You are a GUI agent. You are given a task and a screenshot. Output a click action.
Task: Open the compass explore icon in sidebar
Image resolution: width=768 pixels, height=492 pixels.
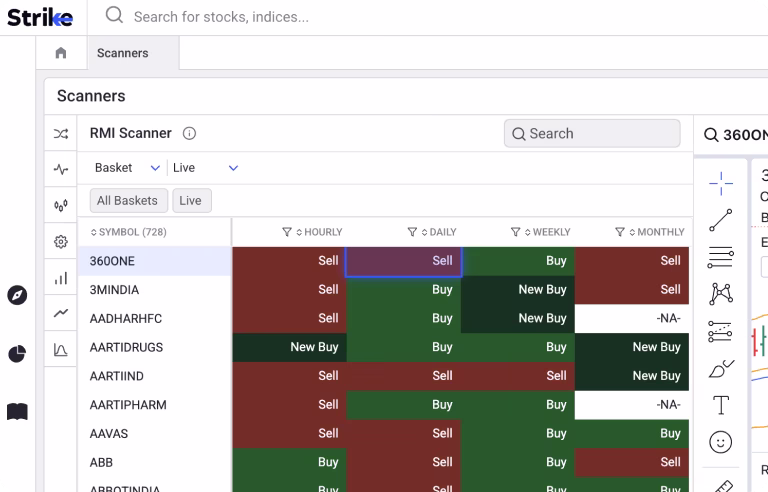pyautogui.click(x=17, y=295)
